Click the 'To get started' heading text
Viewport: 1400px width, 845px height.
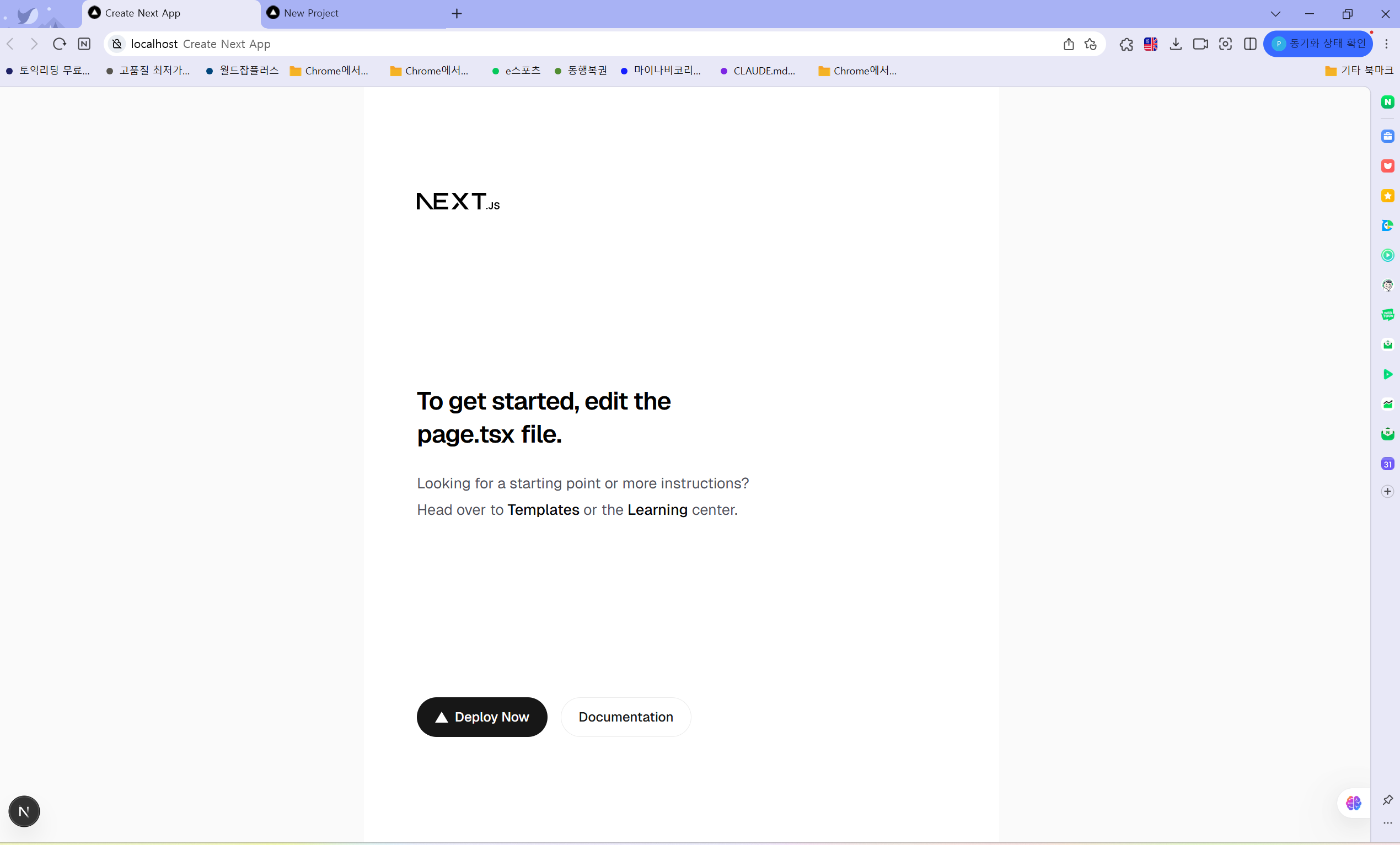(x=544, y=417)
